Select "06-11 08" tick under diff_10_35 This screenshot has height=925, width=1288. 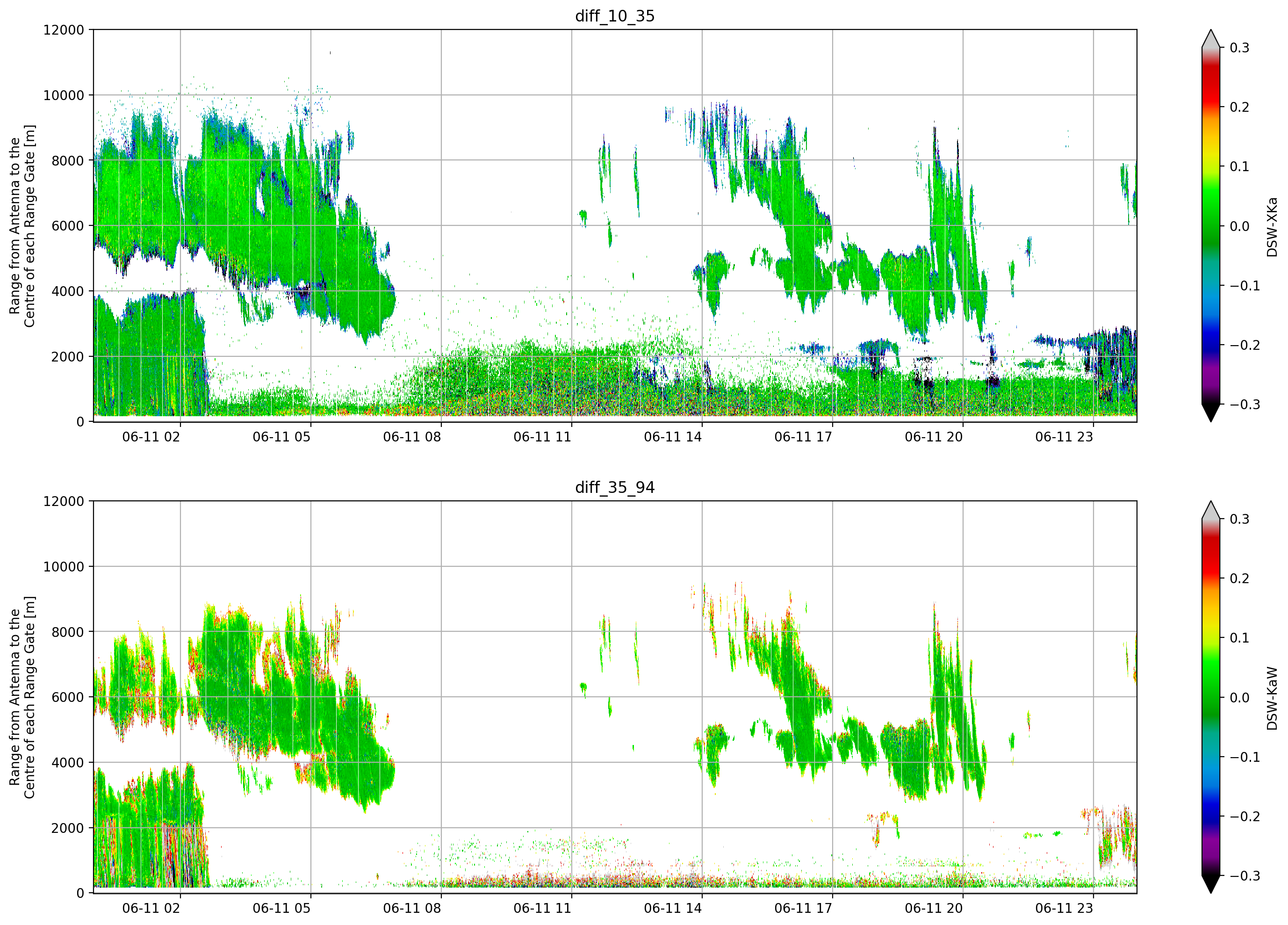[x=412, y=437]
